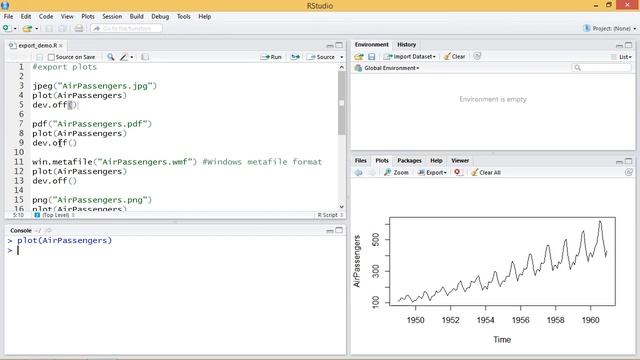
Task: Click the Save All icon
Action: point(62,29)
